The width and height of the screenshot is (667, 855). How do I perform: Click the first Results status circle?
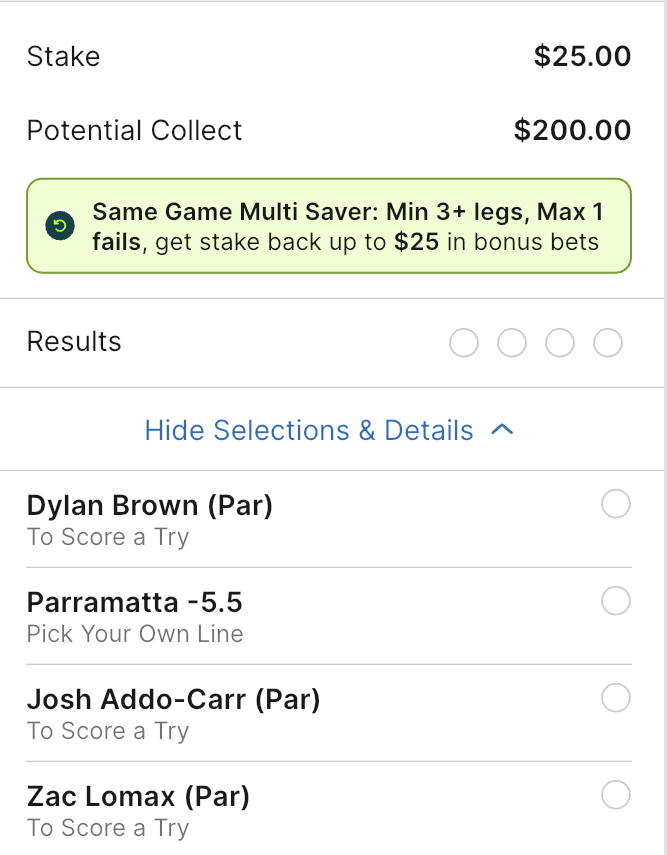[464, 343]
